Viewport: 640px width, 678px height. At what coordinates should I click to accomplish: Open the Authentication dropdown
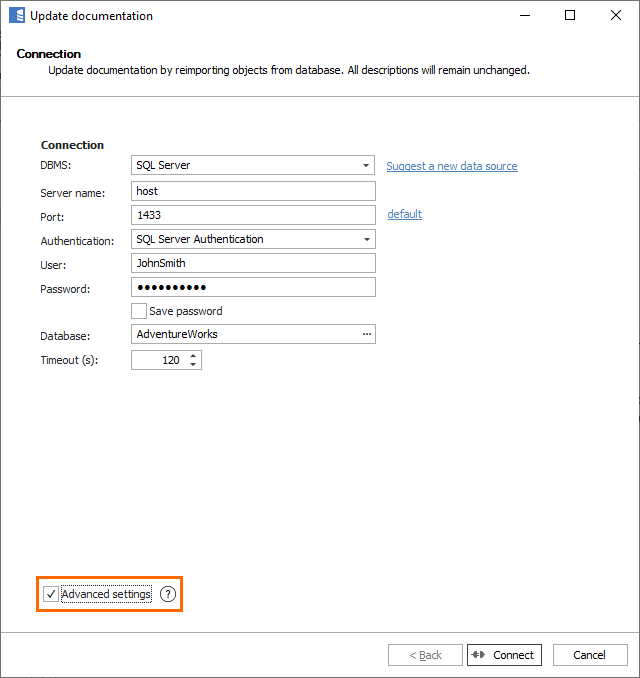366,240
